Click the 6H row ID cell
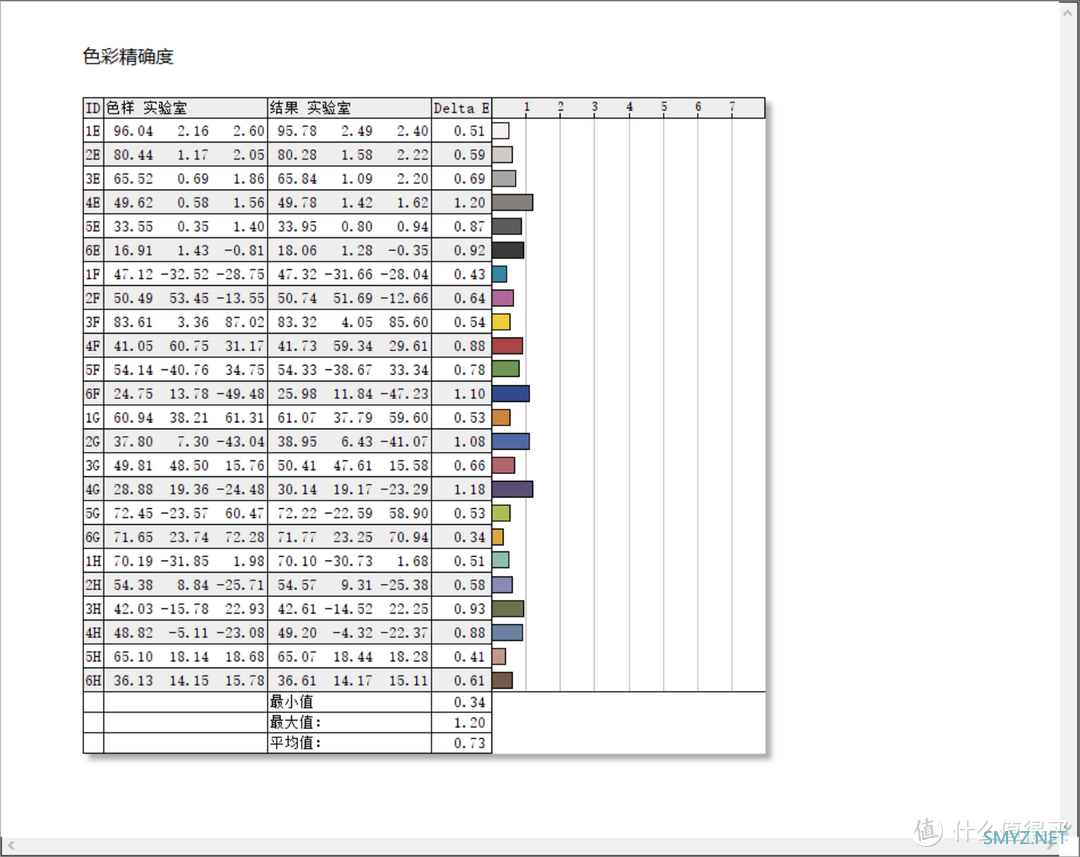 tap(93, 680)
